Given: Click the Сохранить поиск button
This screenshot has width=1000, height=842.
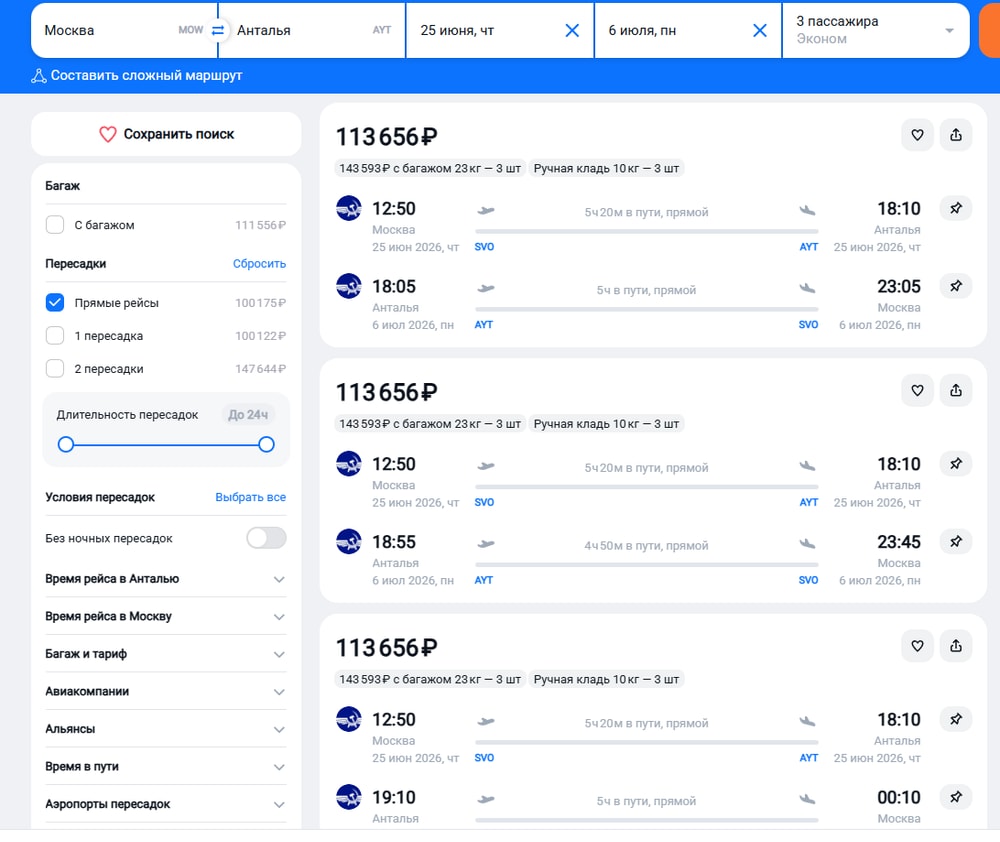Looking at the screenshot, I should click(x=166, y=134).
